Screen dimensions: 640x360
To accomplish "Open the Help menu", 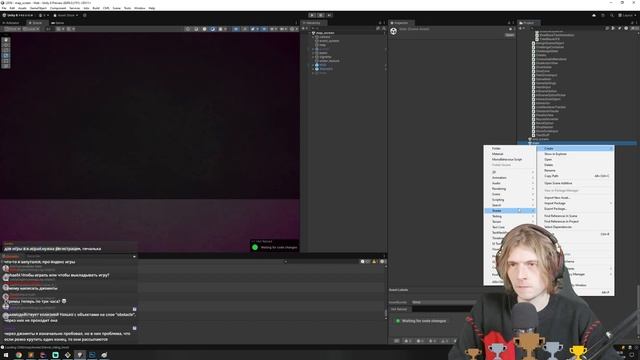I will tap(152, 8).
